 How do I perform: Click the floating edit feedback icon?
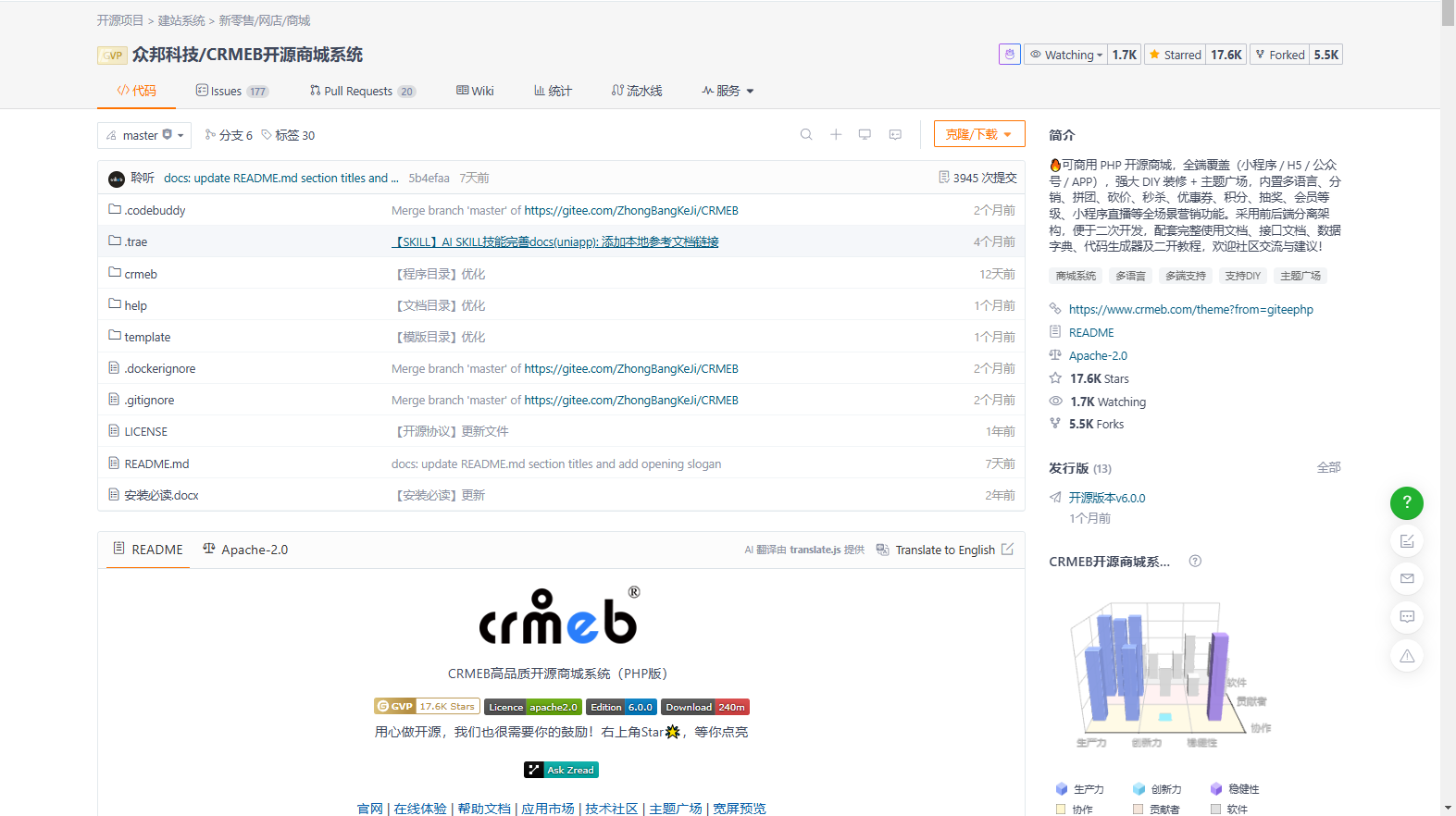(x=1407, y=541)
